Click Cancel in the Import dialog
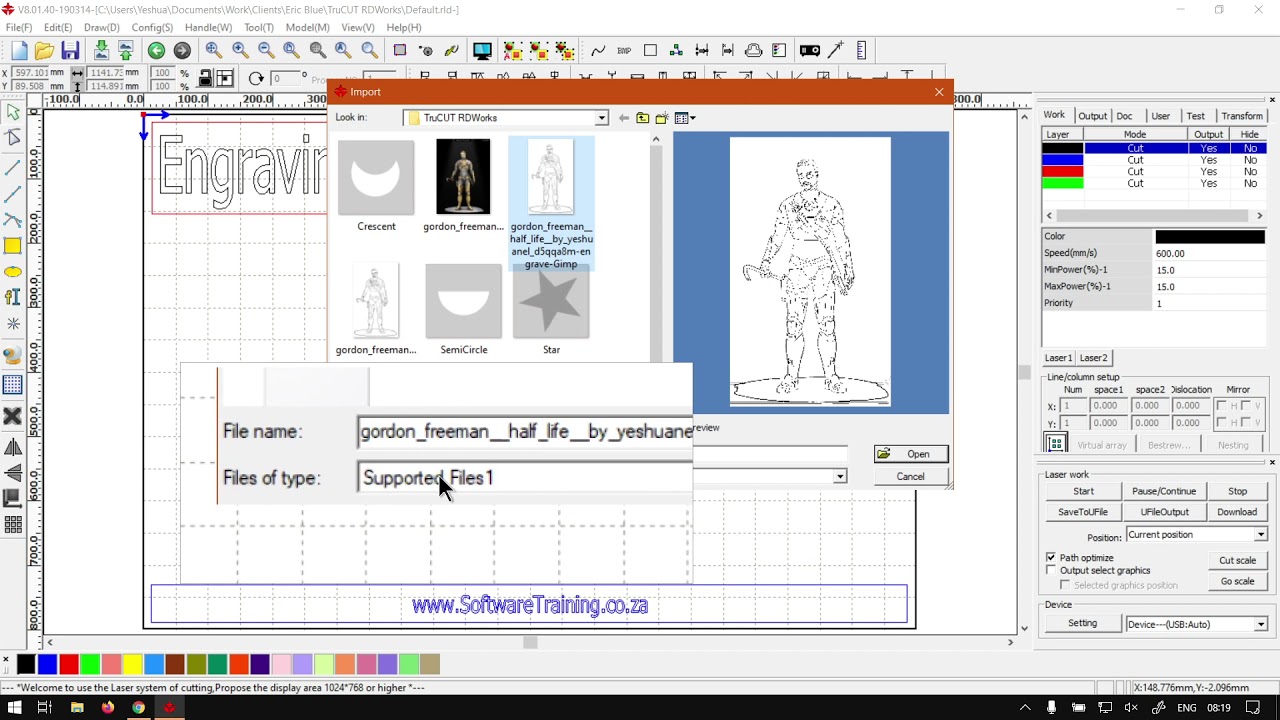Viewport: 1280px width, 720px height. coord(910,476)
